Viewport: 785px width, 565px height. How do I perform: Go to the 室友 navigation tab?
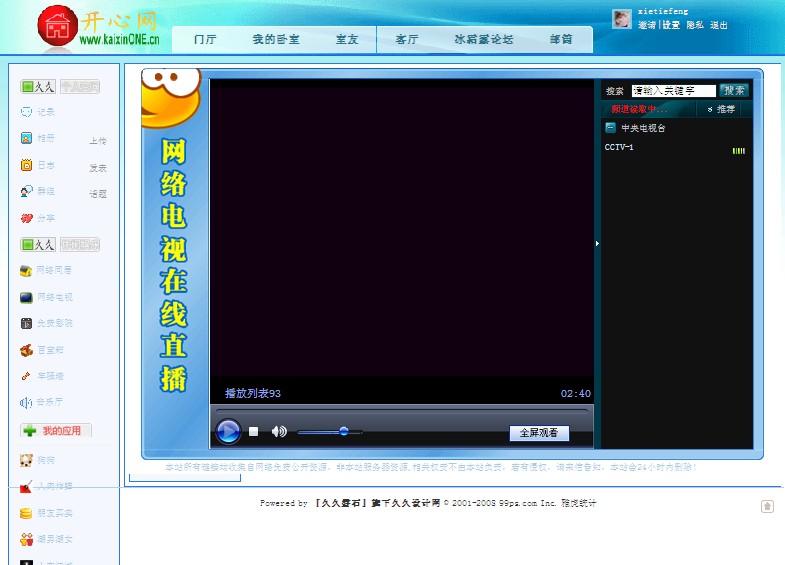point(347,39)
